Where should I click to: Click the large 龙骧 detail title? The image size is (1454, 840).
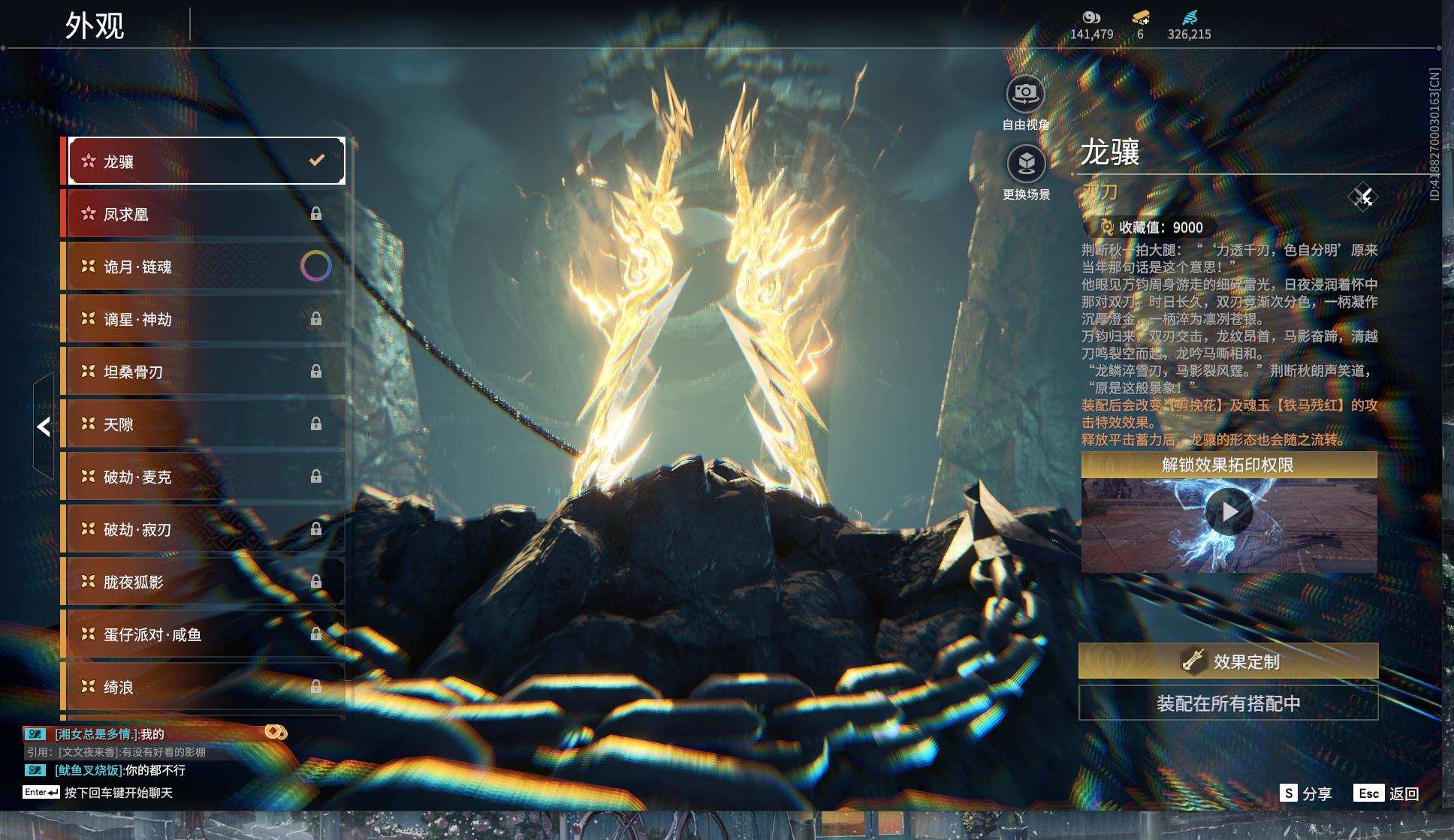pyautogui.click(x=1110, y=152)
